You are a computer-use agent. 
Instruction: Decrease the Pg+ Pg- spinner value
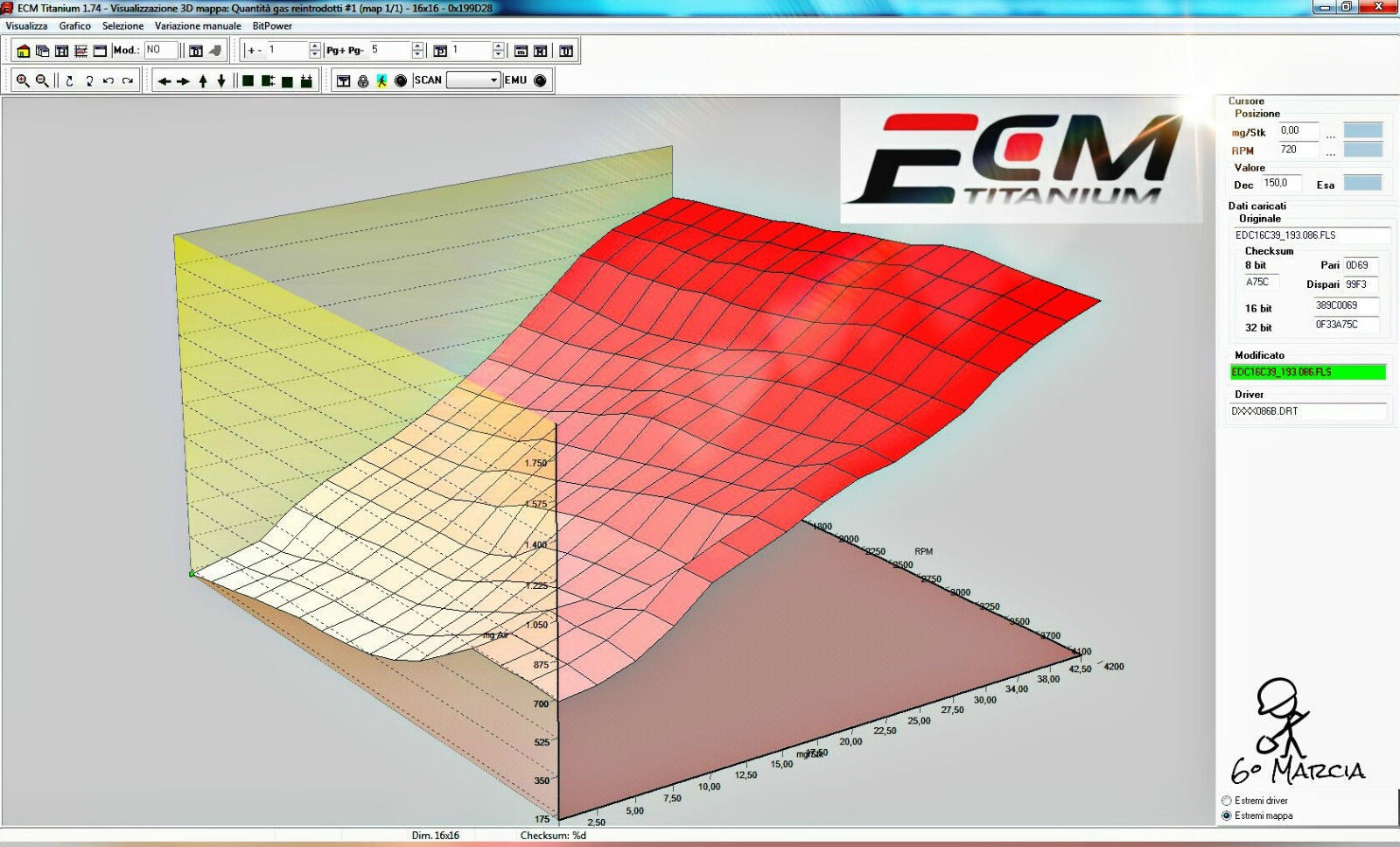point(417,55)
